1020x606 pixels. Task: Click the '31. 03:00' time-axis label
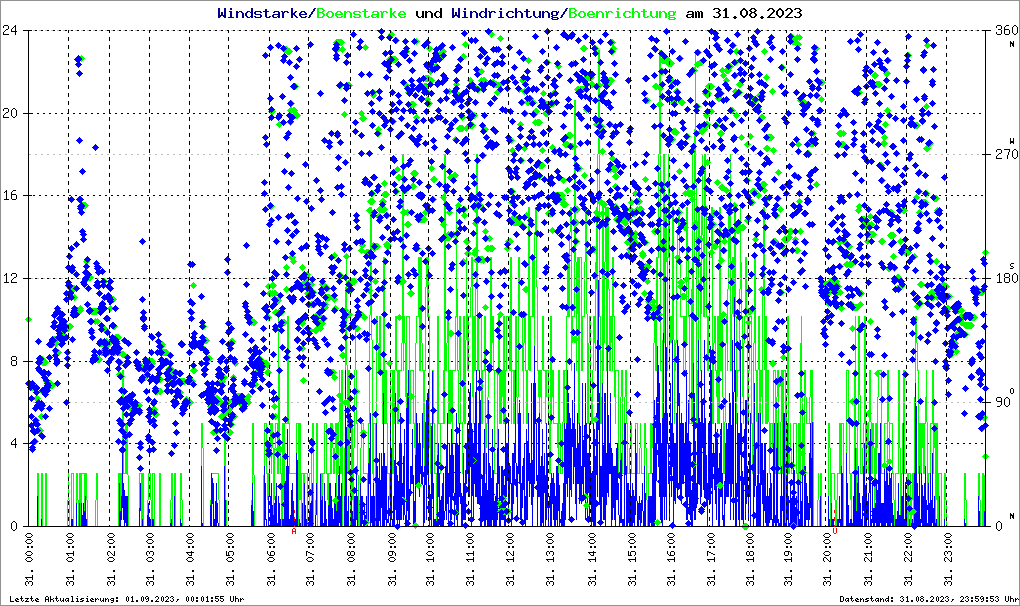point(149,559)
